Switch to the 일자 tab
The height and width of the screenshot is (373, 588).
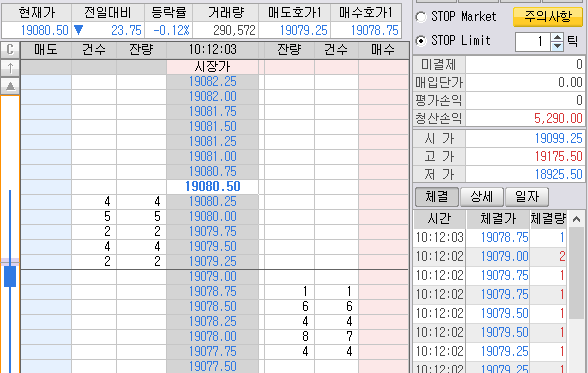527,197
